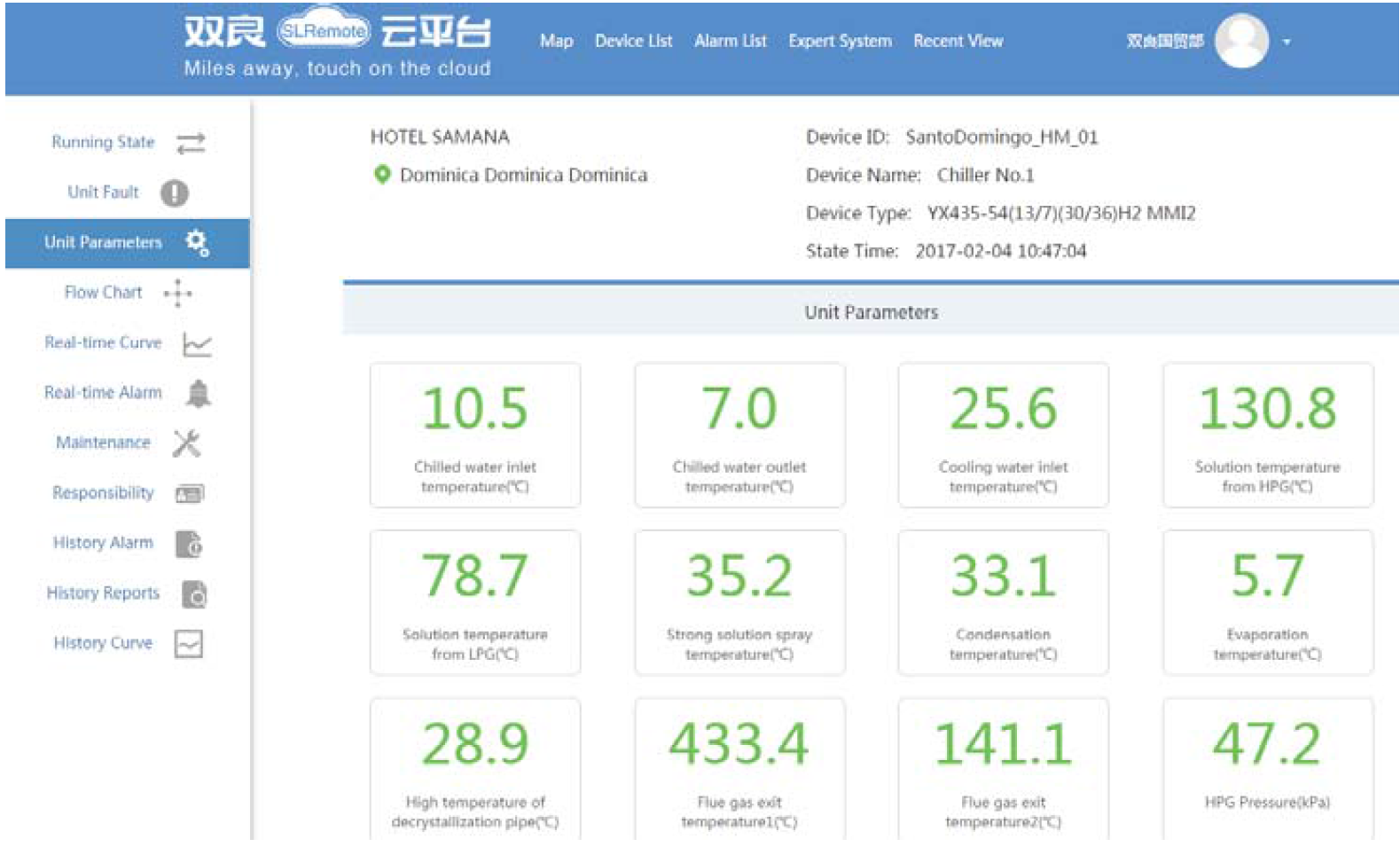Open the Alarm List page

[x=730, y=41]
